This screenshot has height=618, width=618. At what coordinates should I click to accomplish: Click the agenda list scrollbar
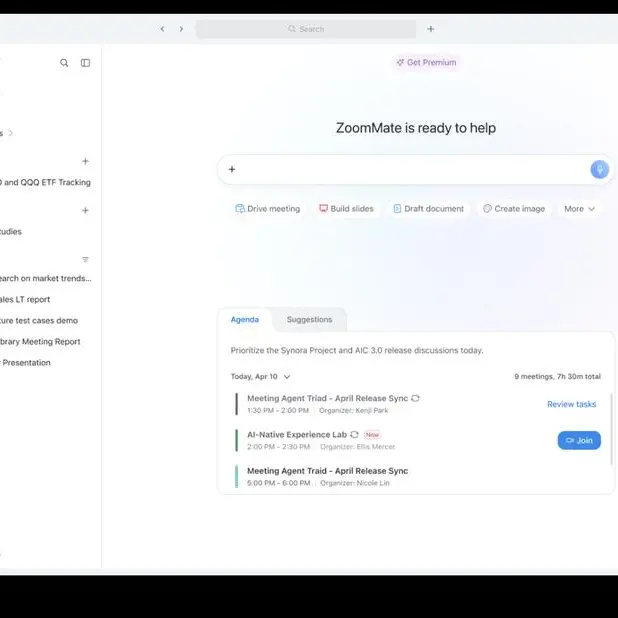coord(611,429)
